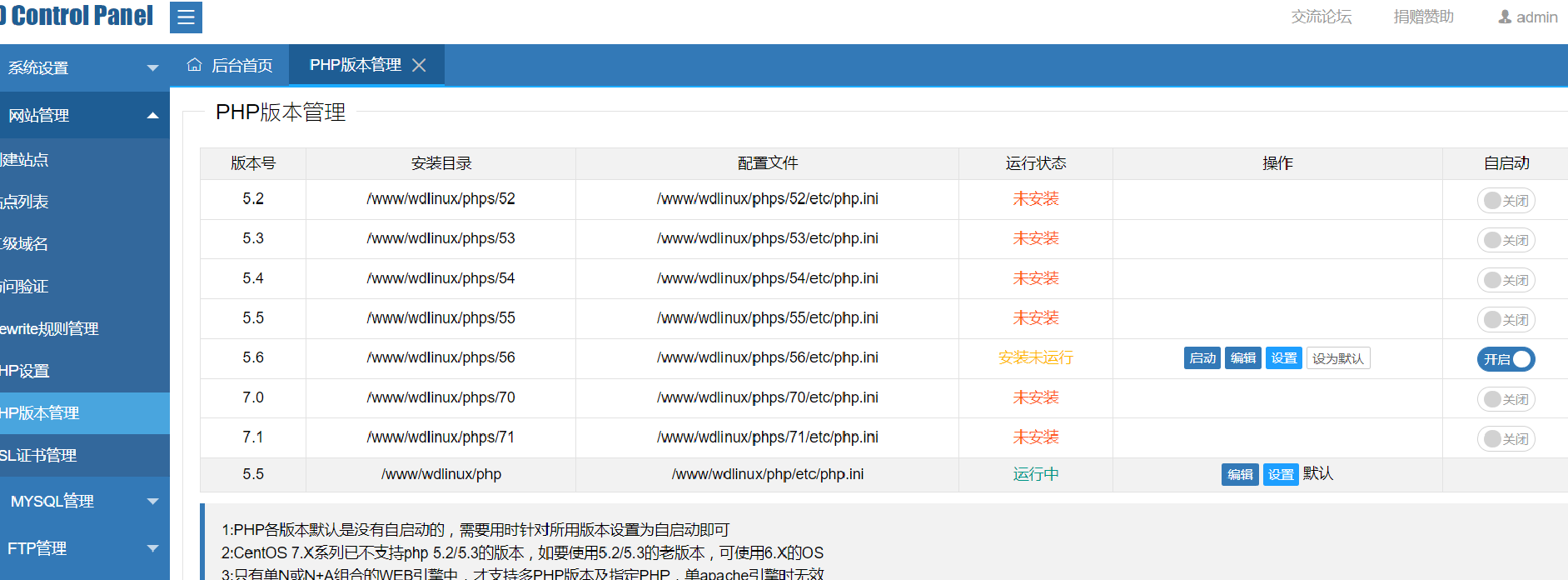
Task: Open SSL证书管理 sidebar item
Action: click(85, 456)
